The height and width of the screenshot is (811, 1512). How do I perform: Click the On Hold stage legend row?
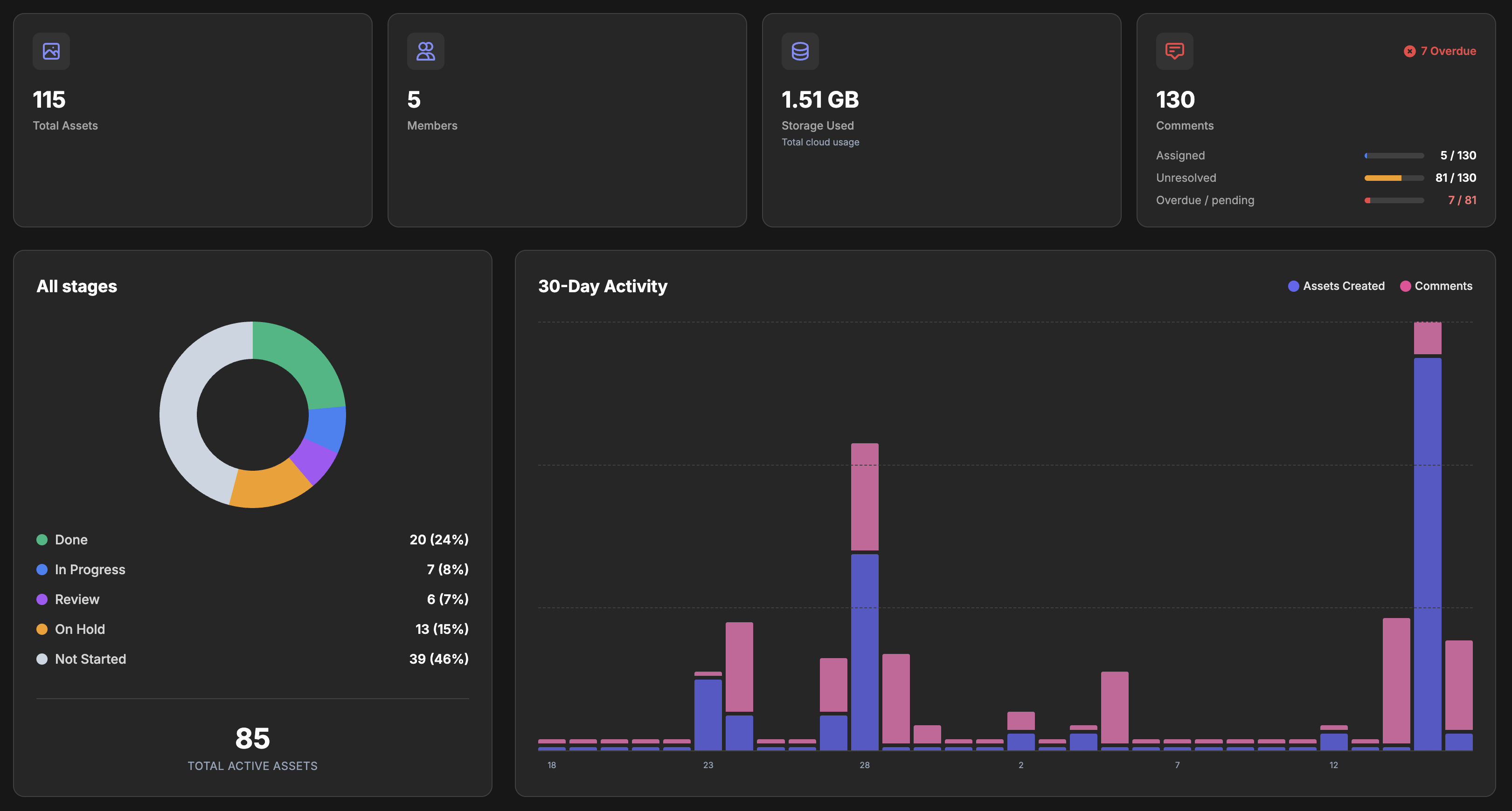point(80,629)
